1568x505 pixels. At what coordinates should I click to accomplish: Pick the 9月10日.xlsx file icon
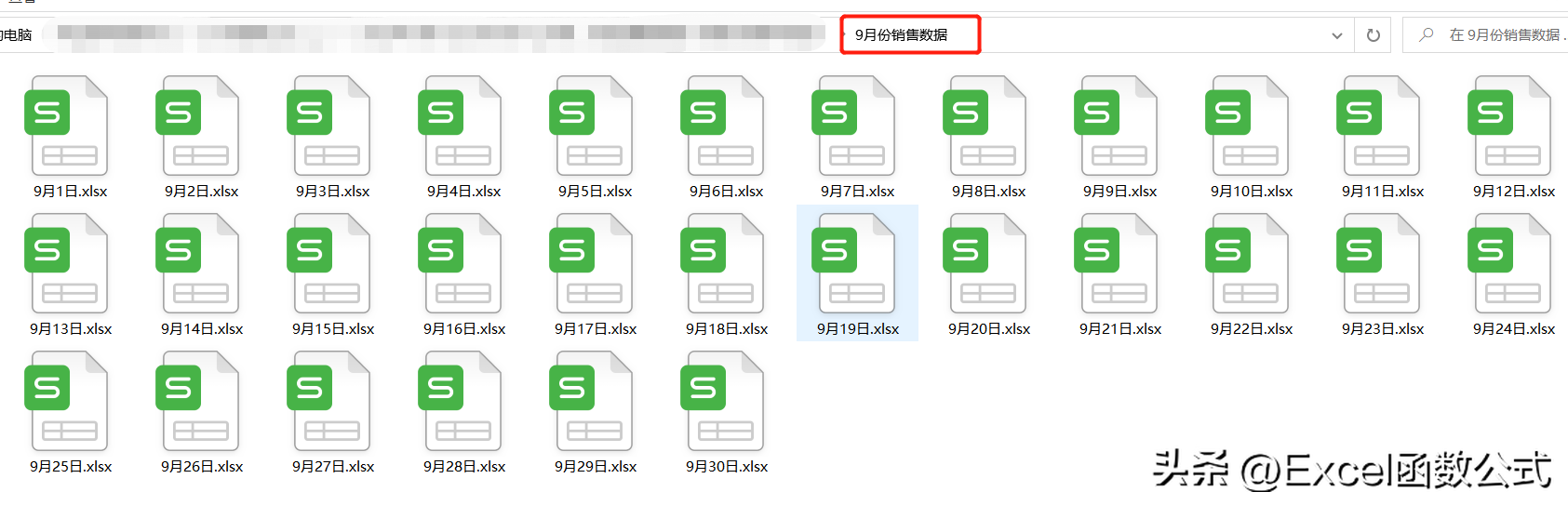point(1247,126)
